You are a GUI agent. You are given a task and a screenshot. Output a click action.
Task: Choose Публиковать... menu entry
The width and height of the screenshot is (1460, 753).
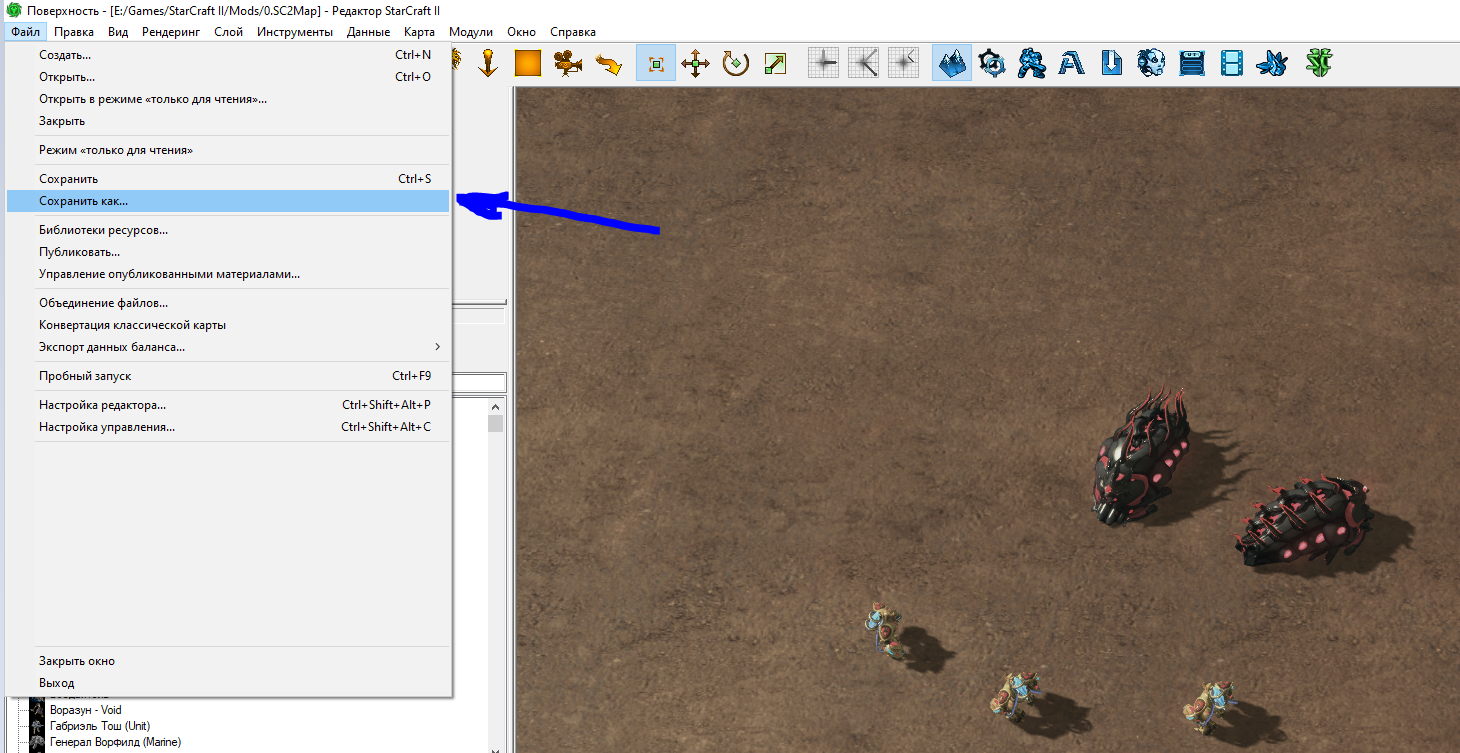(x=228, y=252)
